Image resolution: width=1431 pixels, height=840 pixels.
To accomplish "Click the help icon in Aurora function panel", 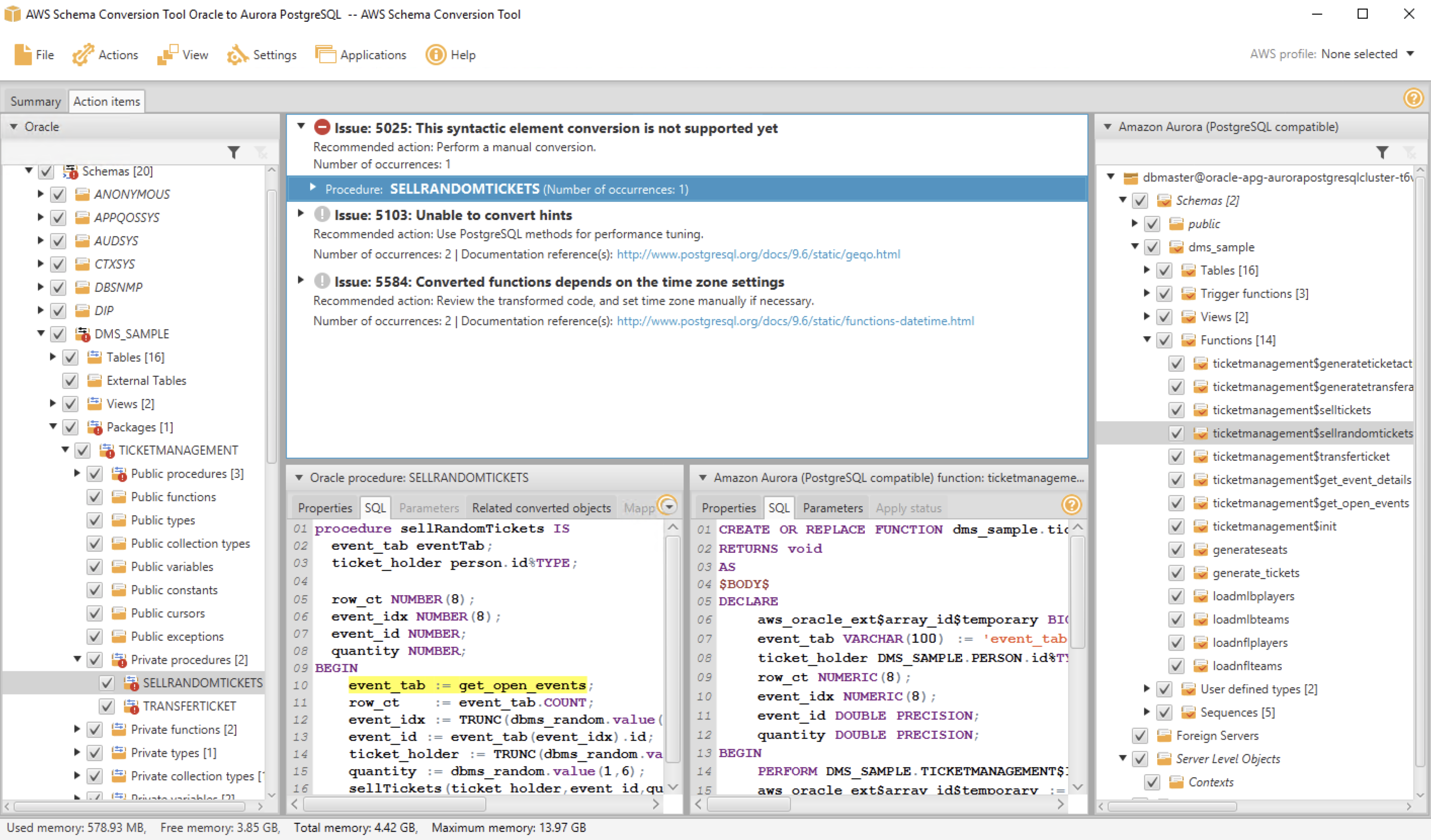I will pos(1071,505).
